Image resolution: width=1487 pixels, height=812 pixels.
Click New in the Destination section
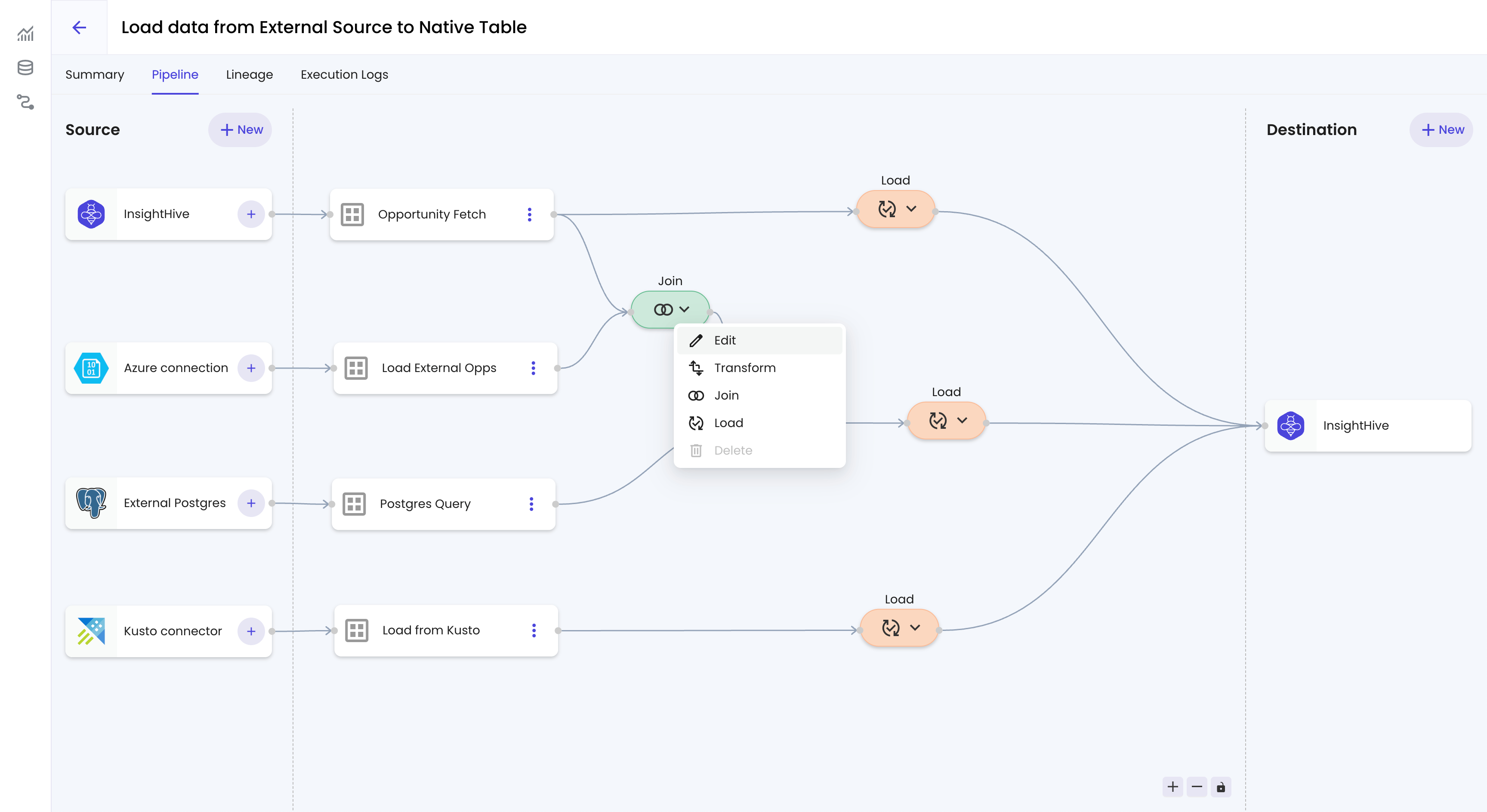(x=1441, y=129)
